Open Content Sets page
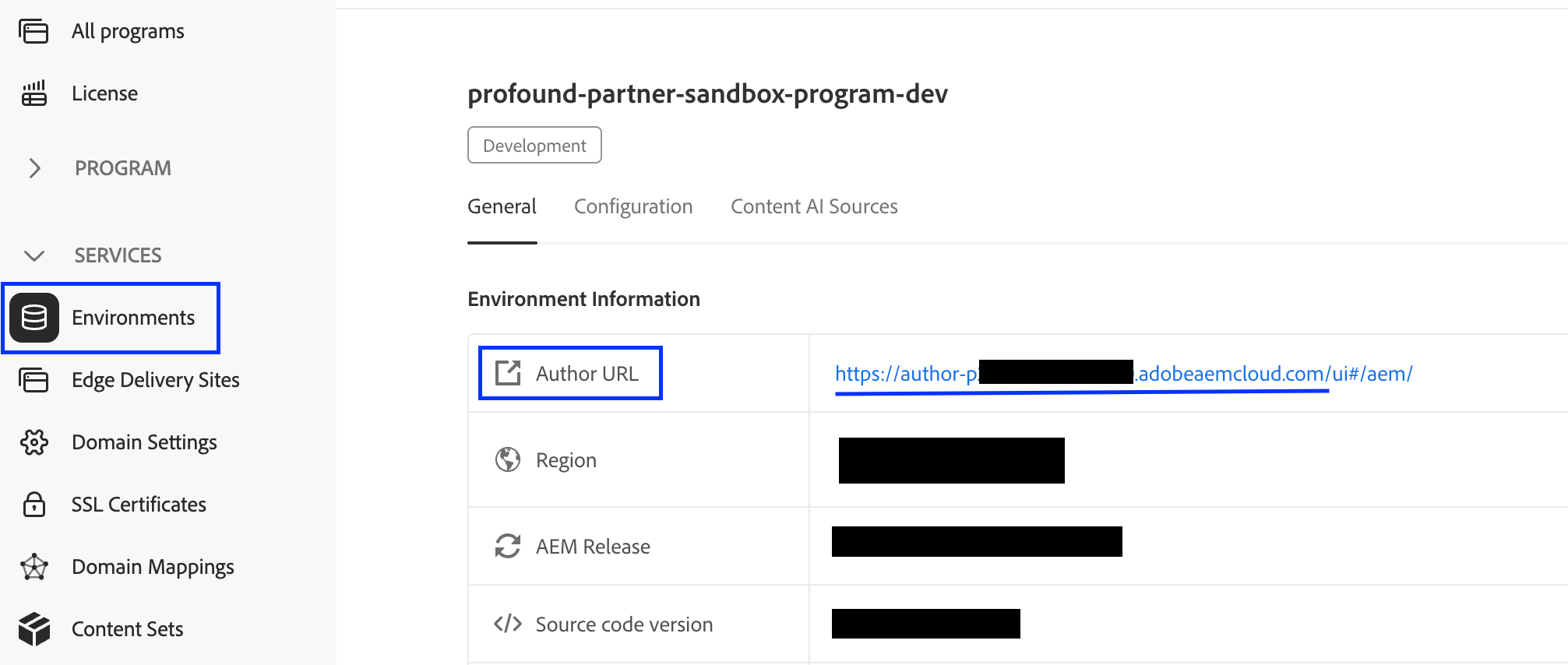 (x=127, y=629)
